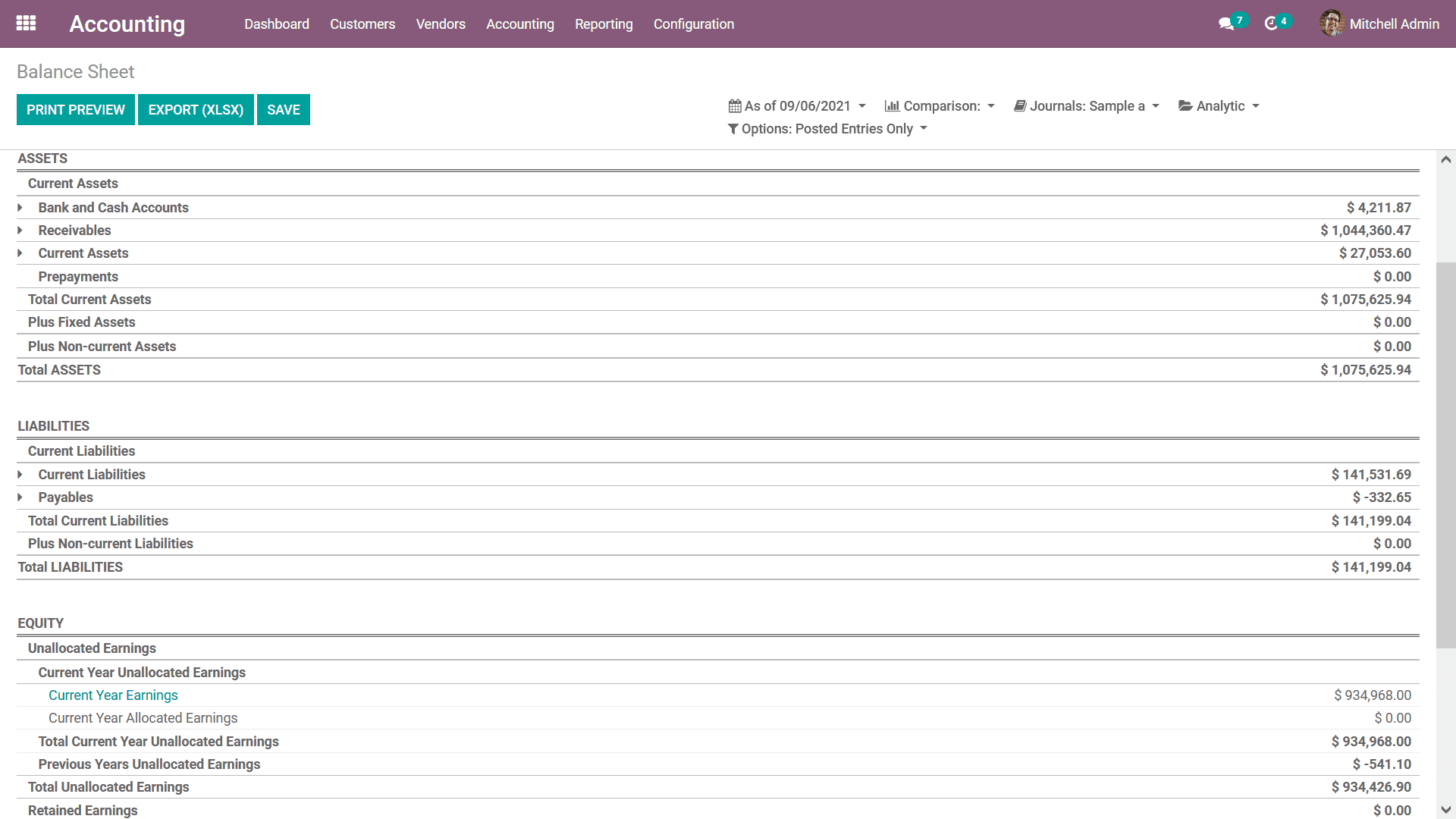Click the $ 1,044,360.47 Receivables amount
The width and height of the screenshot is (1456, 819).
(x=1366, y=231)
